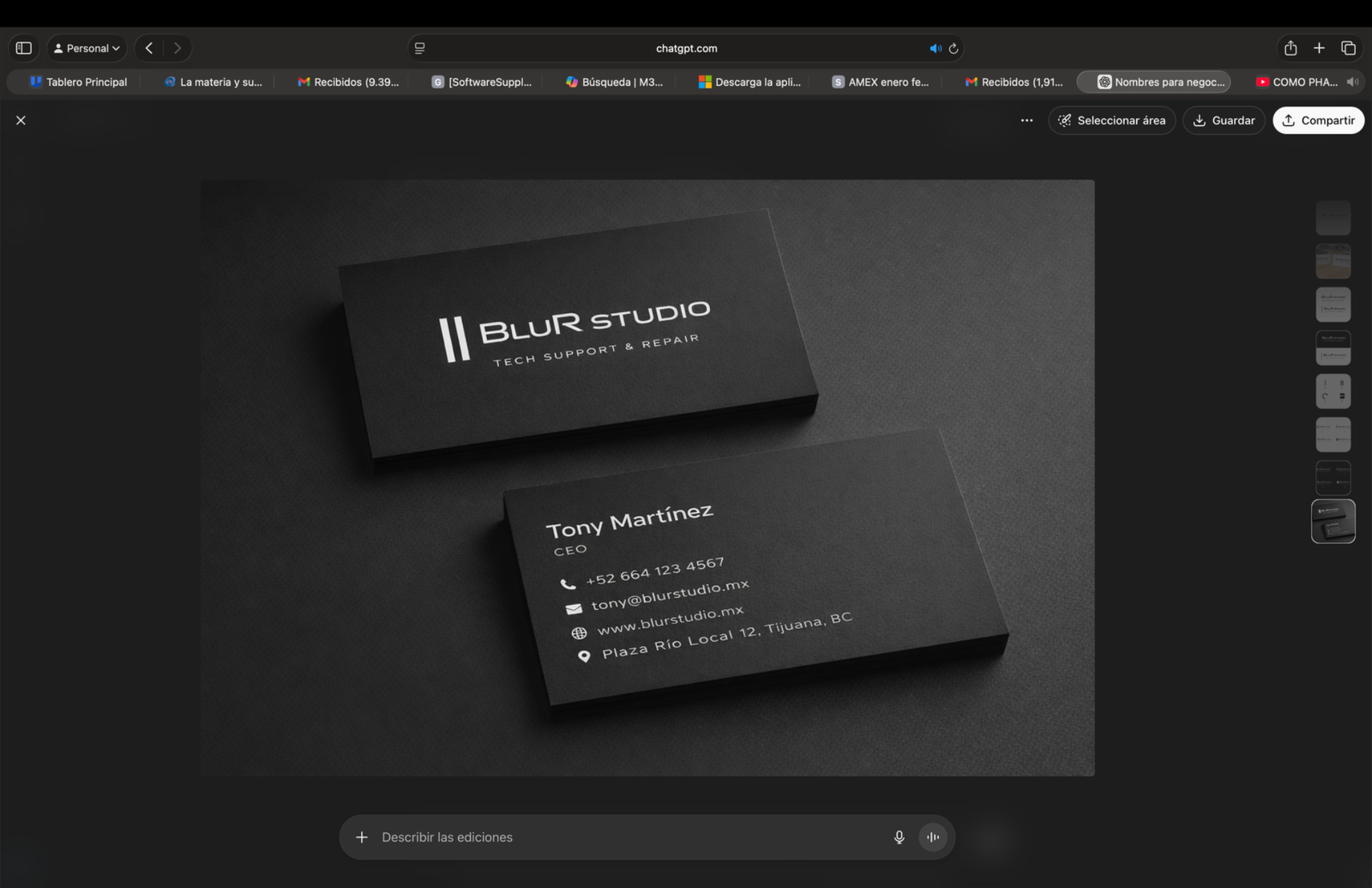
Task: Open a new tab with the plus icon
Action: (x=1319, y=48)
